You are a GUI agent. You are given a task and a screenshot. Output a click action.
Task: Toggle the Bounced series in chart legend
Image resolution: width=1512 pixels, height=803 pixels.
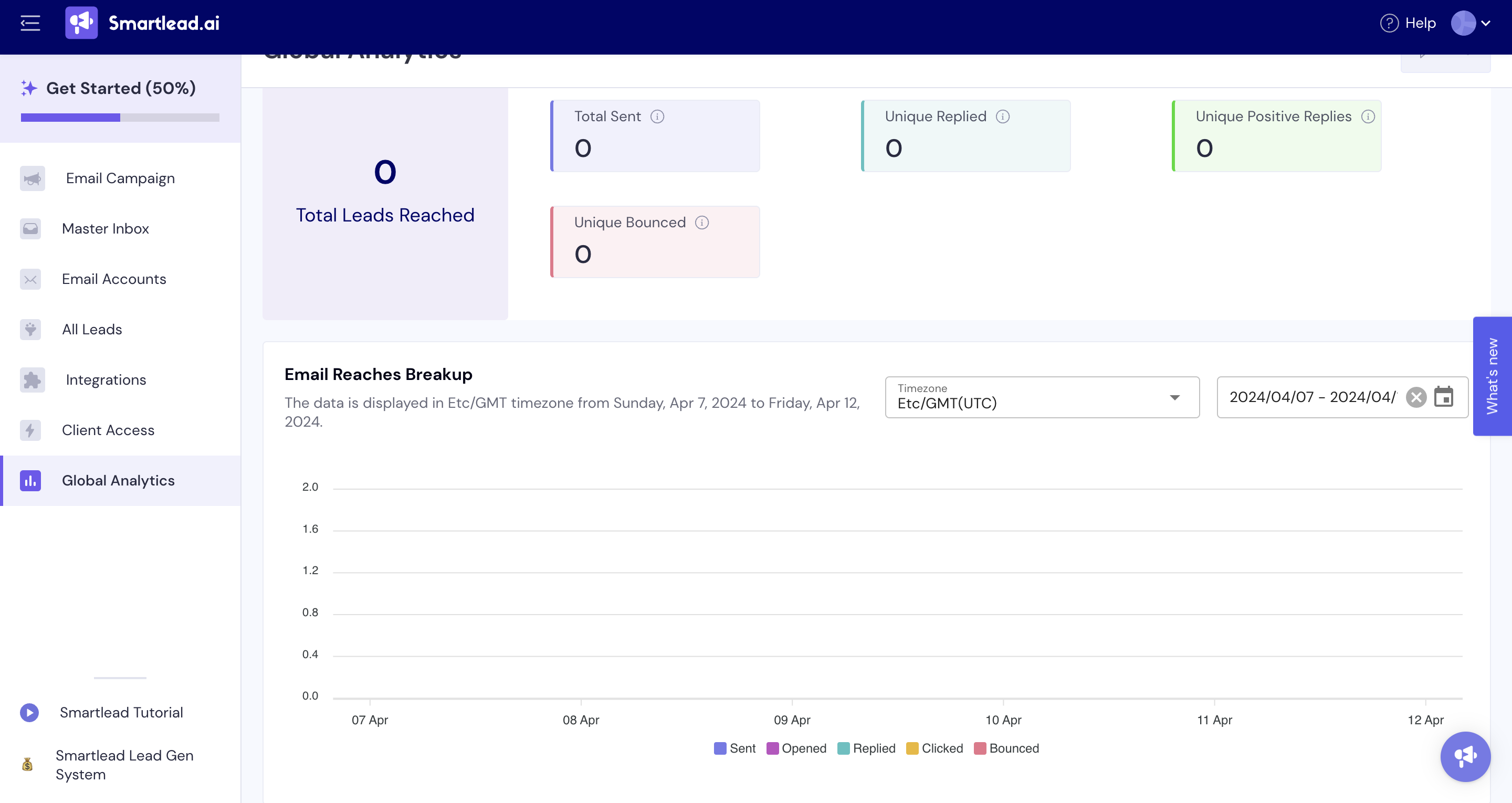pos(1006,748)
